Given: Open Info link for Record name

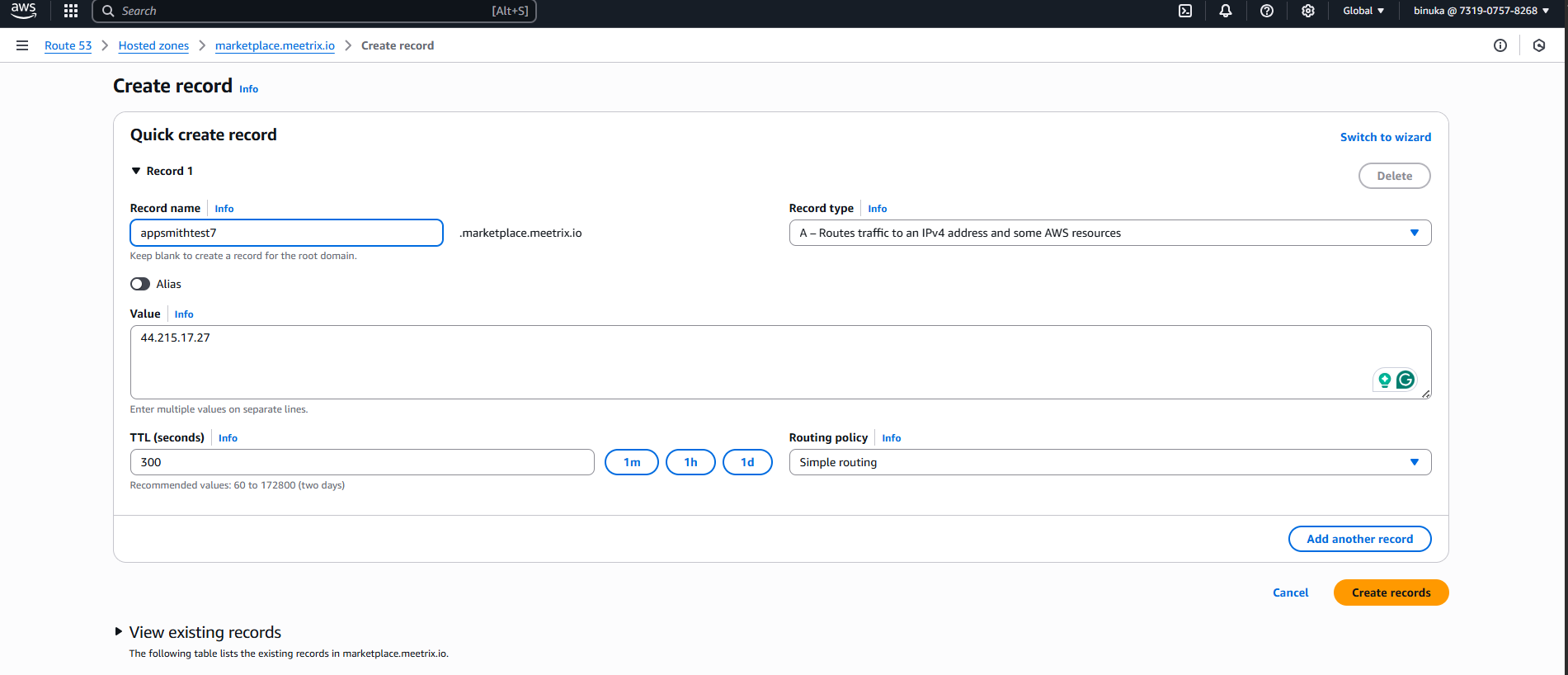Looking at the screenshot, I should point(224,209).
